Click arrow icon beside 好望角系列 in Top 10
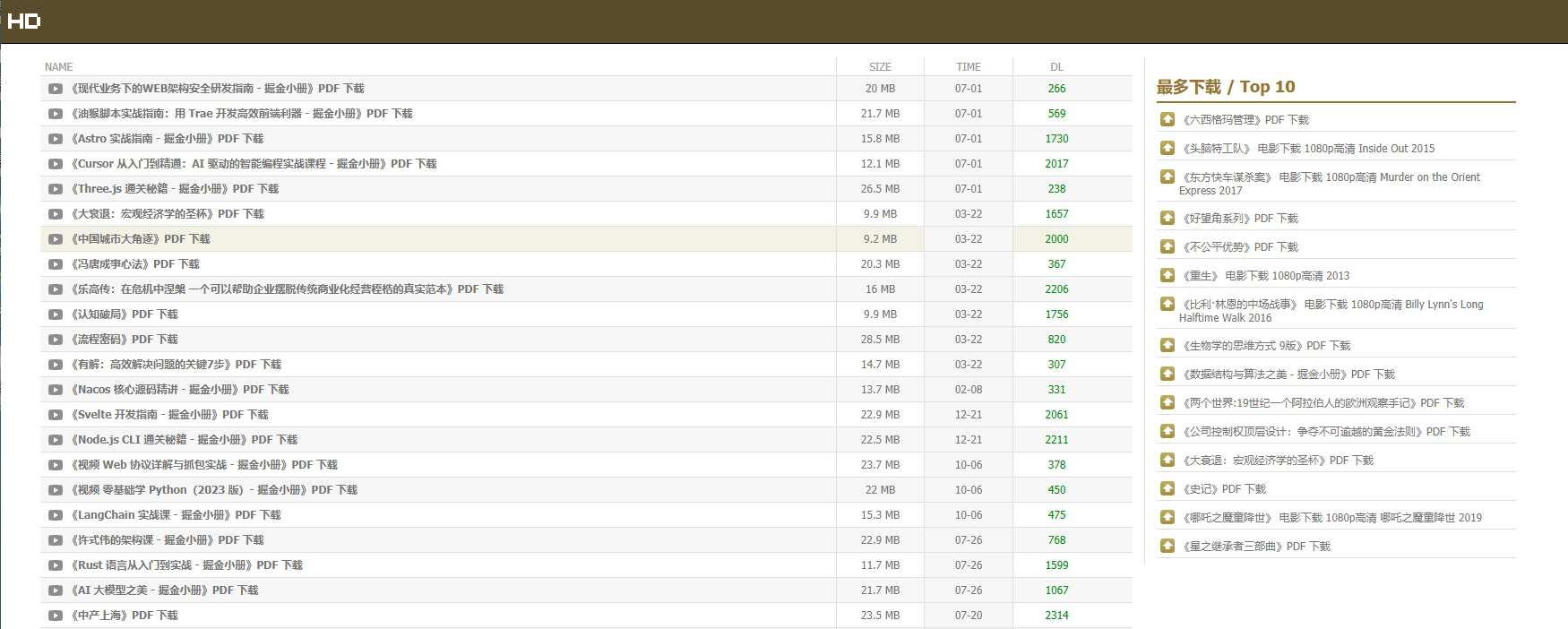1568x629 pixels. tap(1167, 218)
